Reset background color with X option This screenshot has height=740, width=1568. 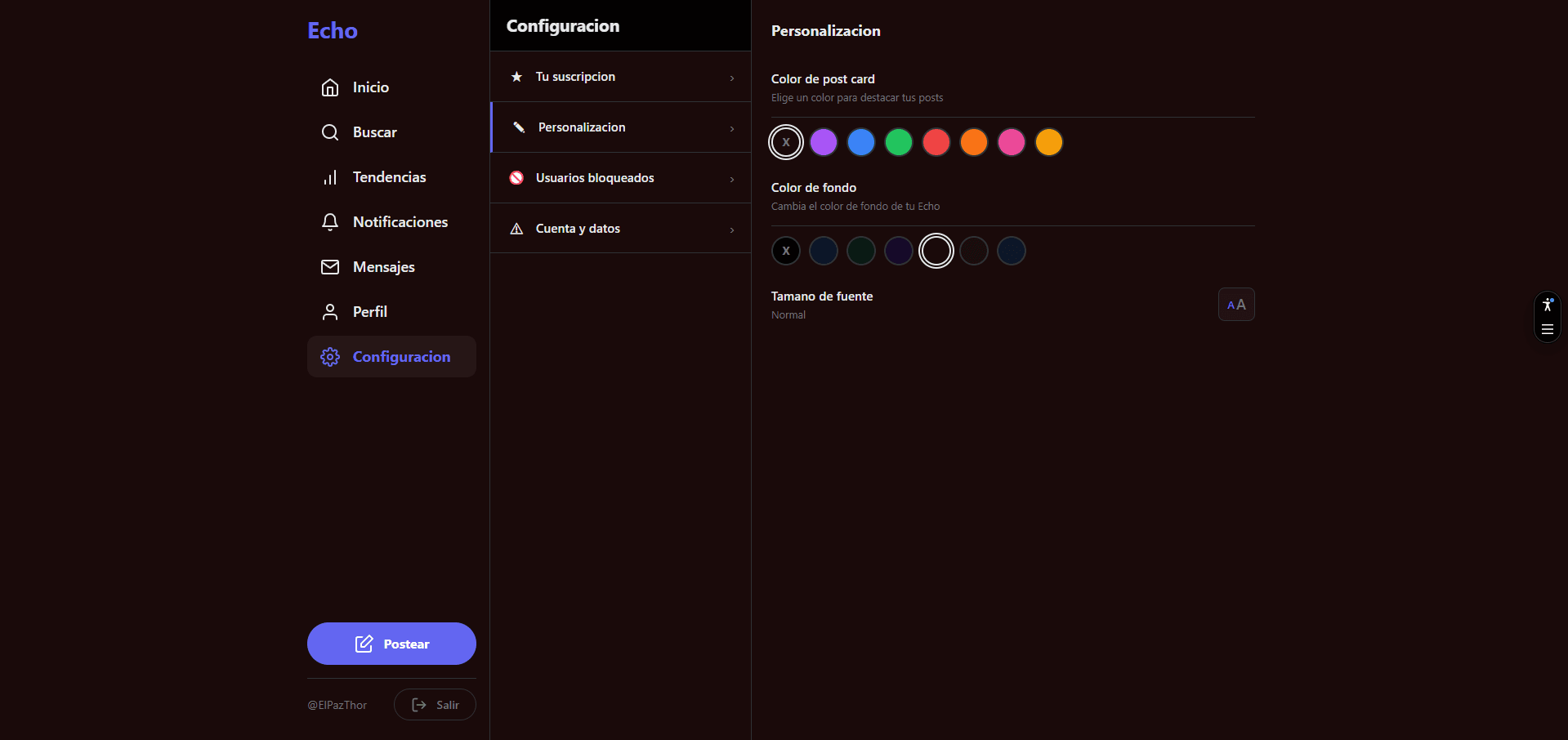(786, 251)
